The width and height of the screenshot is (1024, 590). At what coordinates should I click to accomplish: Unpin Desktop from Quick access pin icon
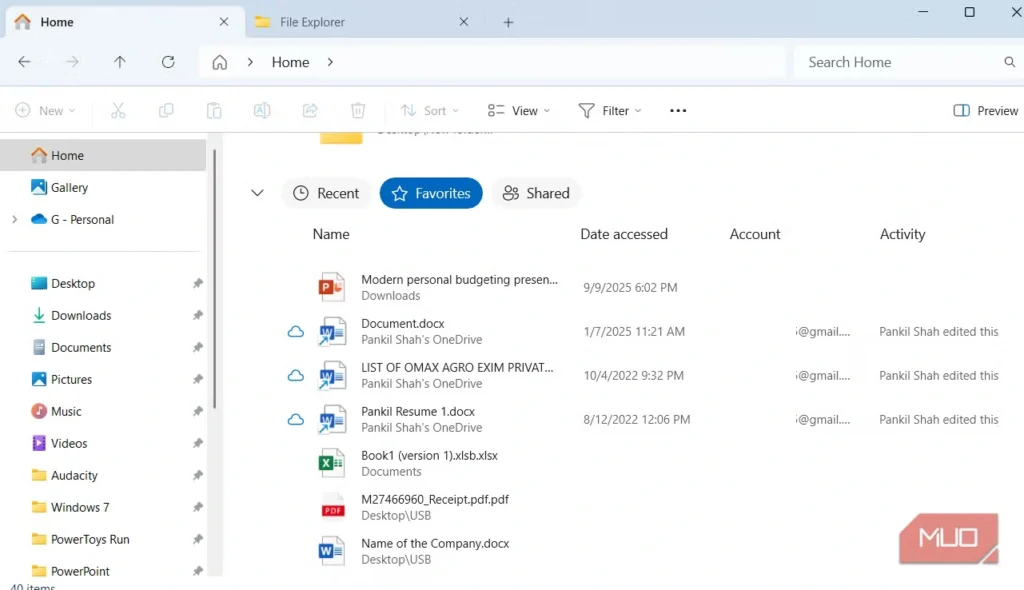pos(198,284)
